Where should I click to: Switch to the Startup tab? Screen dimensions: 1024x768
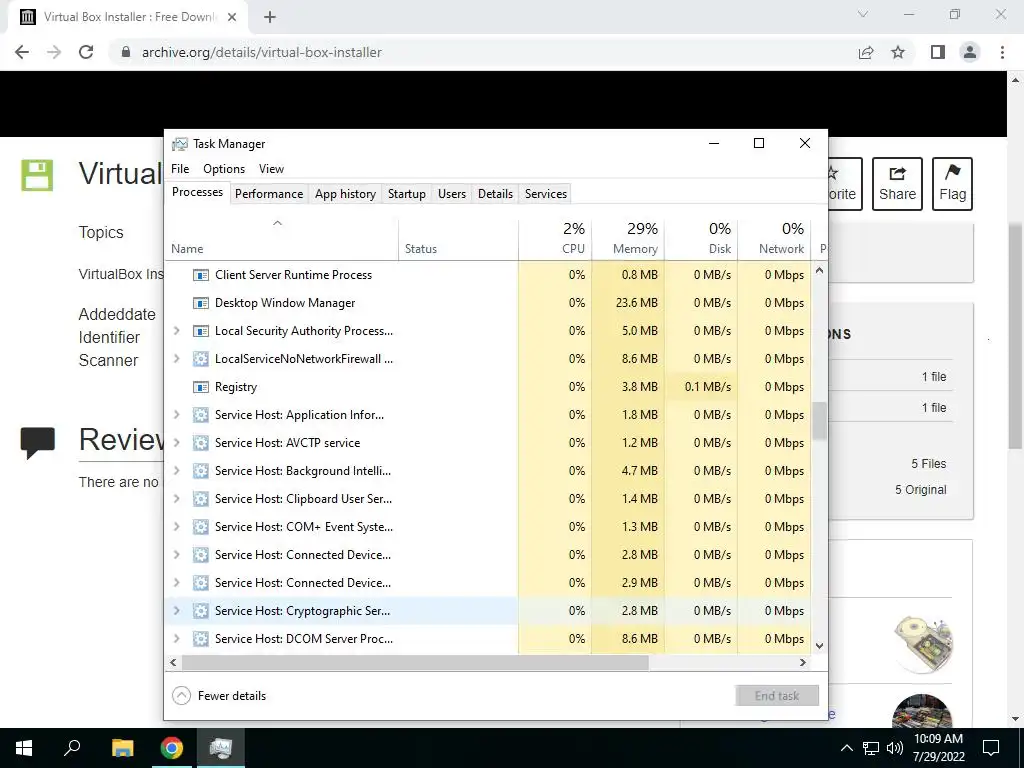407,194
